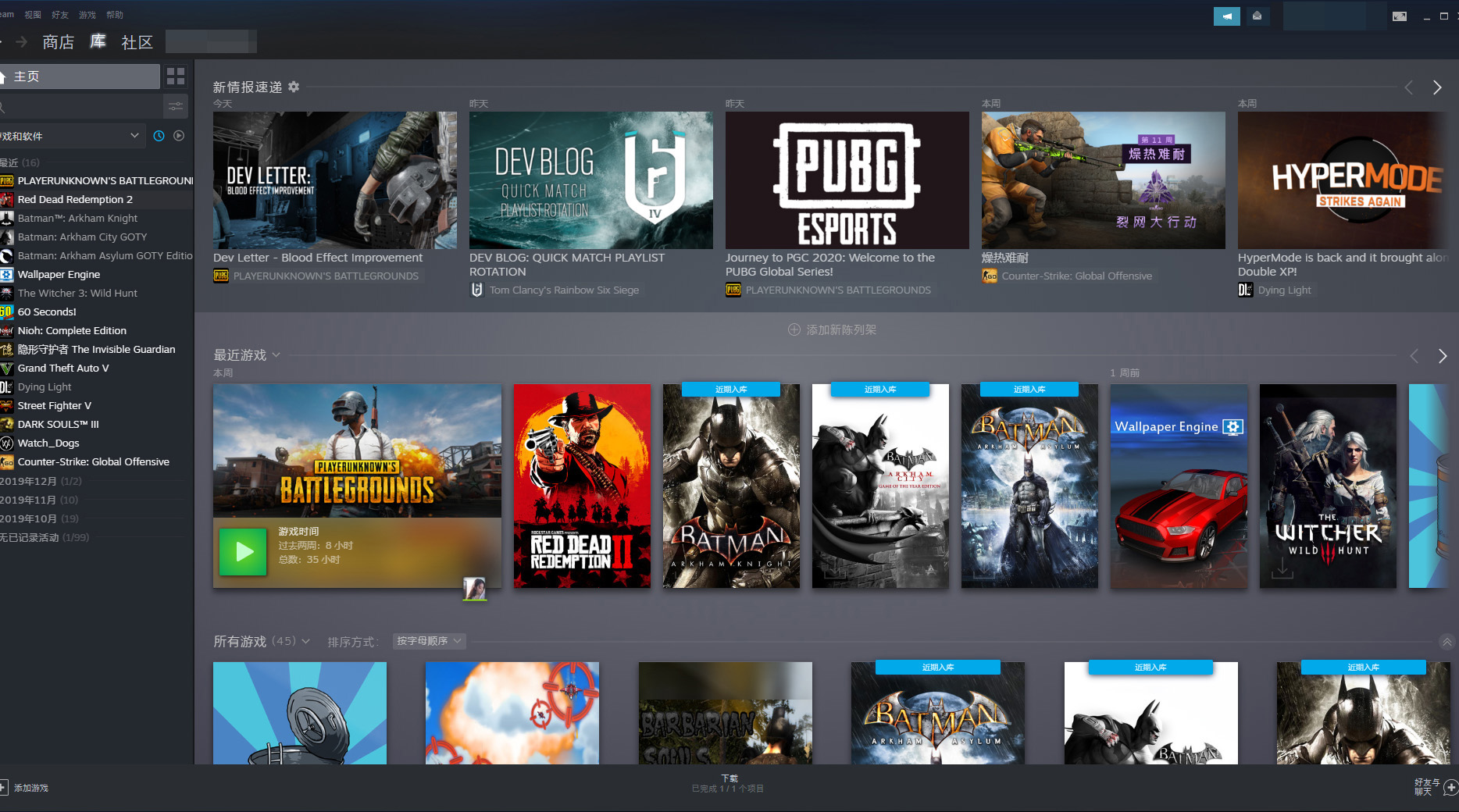Switch to the Community tab

coord(137,42)
